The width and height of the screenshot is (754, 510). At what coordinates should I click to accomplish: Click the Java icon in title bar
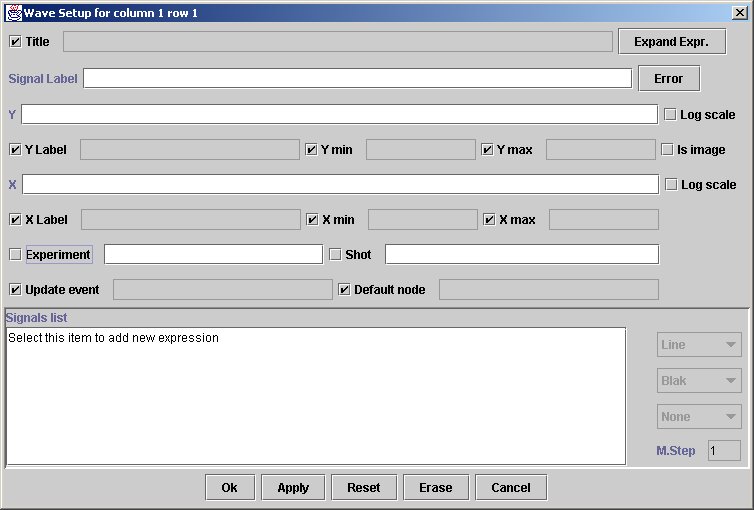pyautogui.click(x=14, y=13)
